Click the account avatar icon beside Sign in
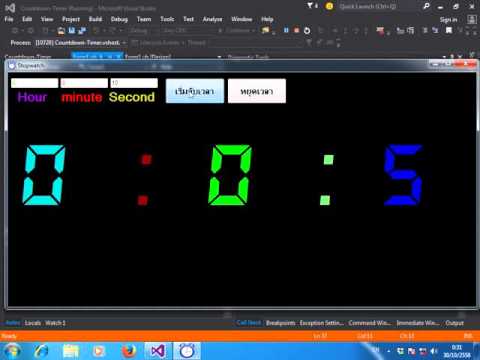The width and height of the screenshot is (480, 360). tap(471, 19)
